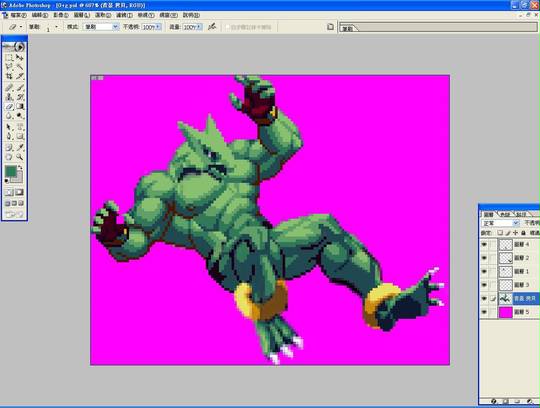Select the Blur tool
Image resolution: width=540 pixels, height=408 pixels.
pyautogui.click(x=9, y=116)
